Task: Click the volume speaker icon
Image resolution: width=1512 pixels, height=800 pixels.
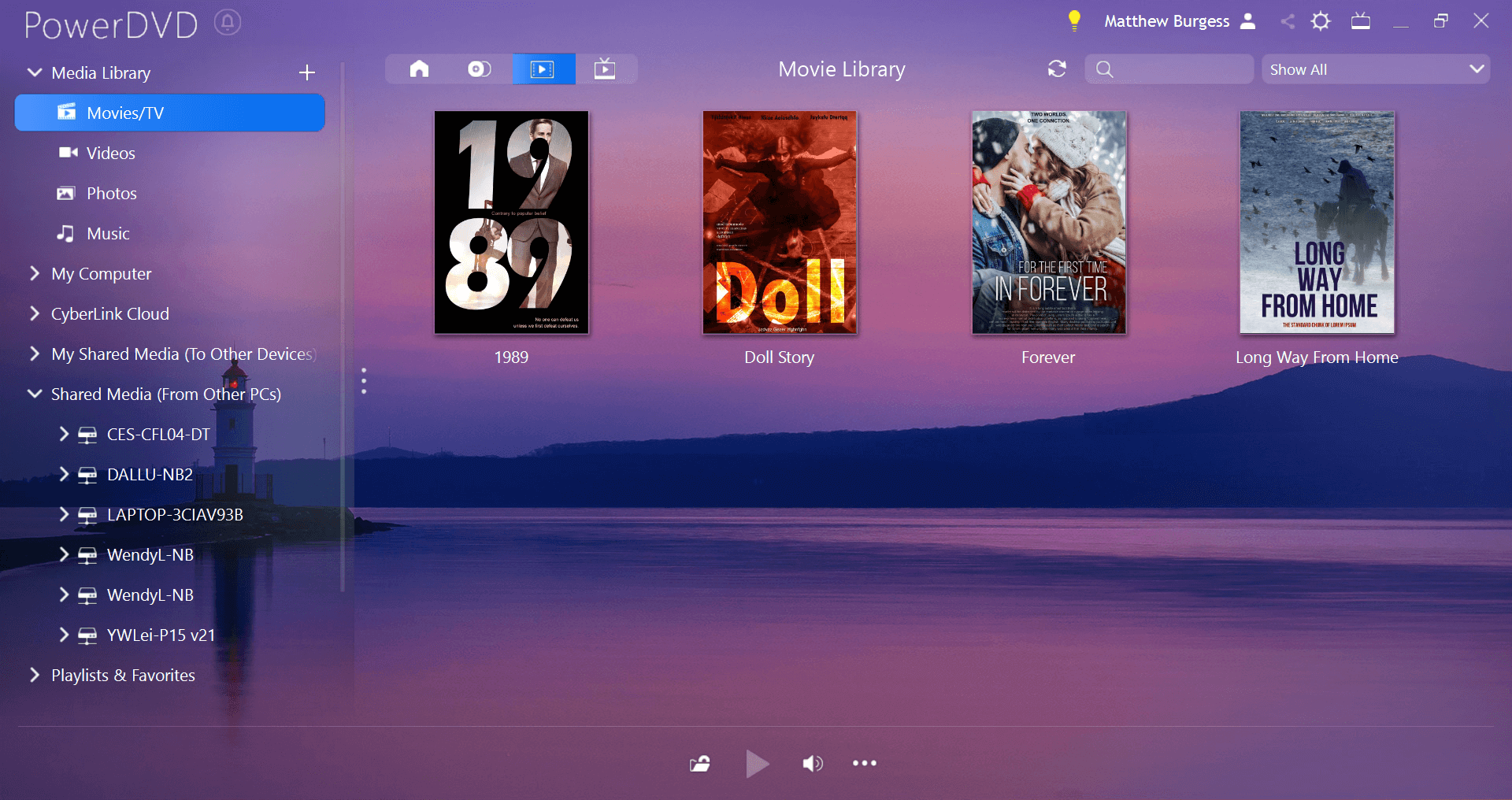Action: pos(813,763)
